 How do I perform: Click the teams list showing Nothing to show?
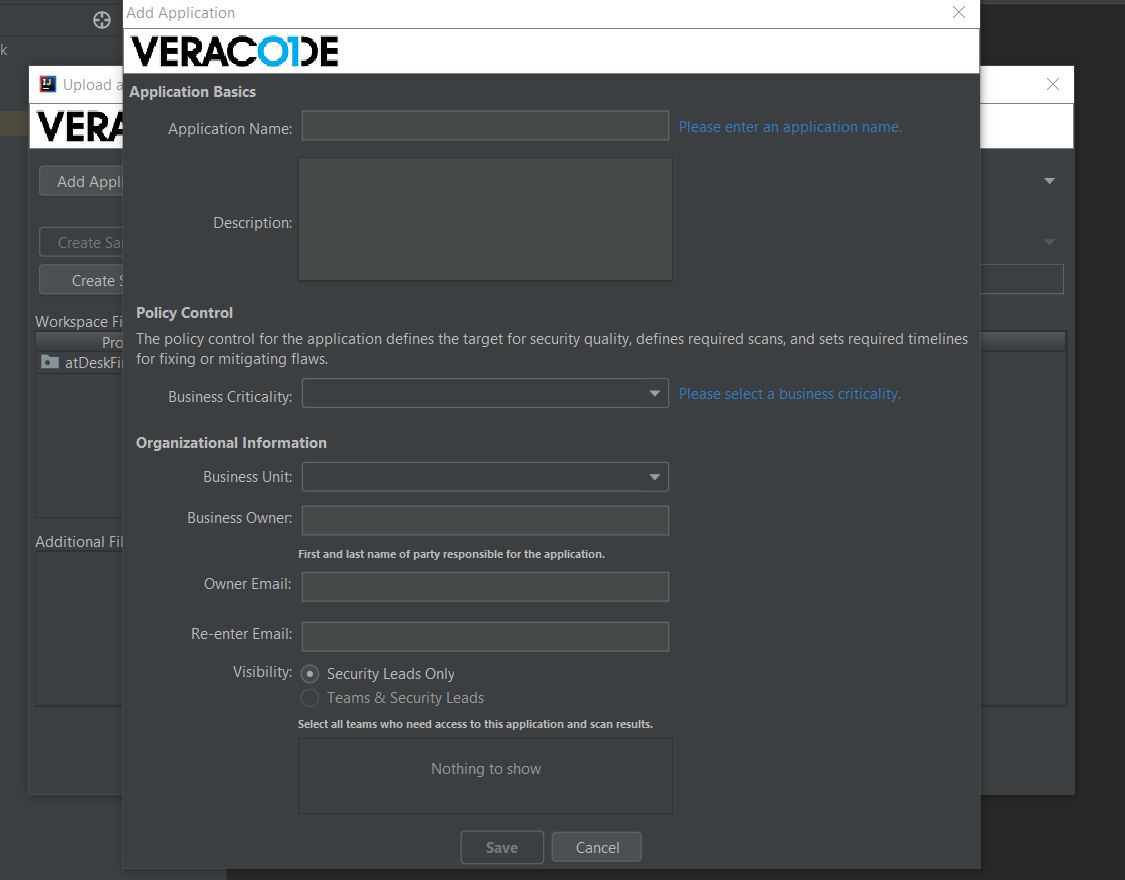(485, 776)
